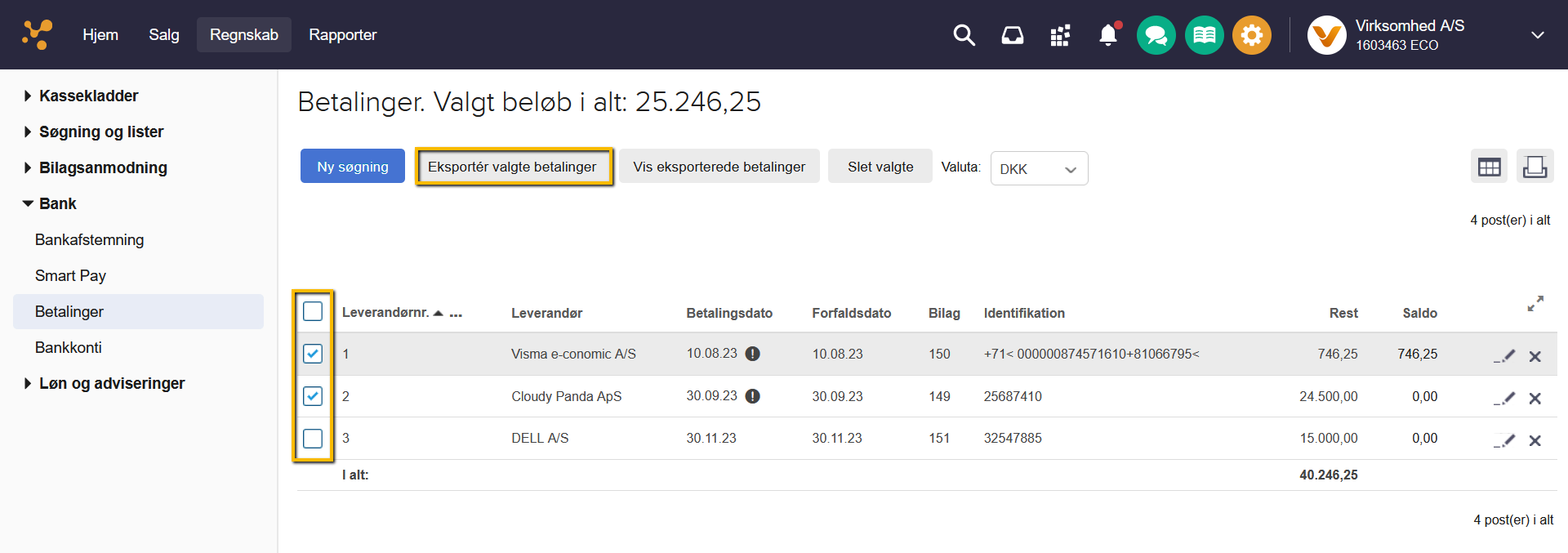Click Eksportér valgte betalinger button
1568x553 pixels.
(512, 167)
